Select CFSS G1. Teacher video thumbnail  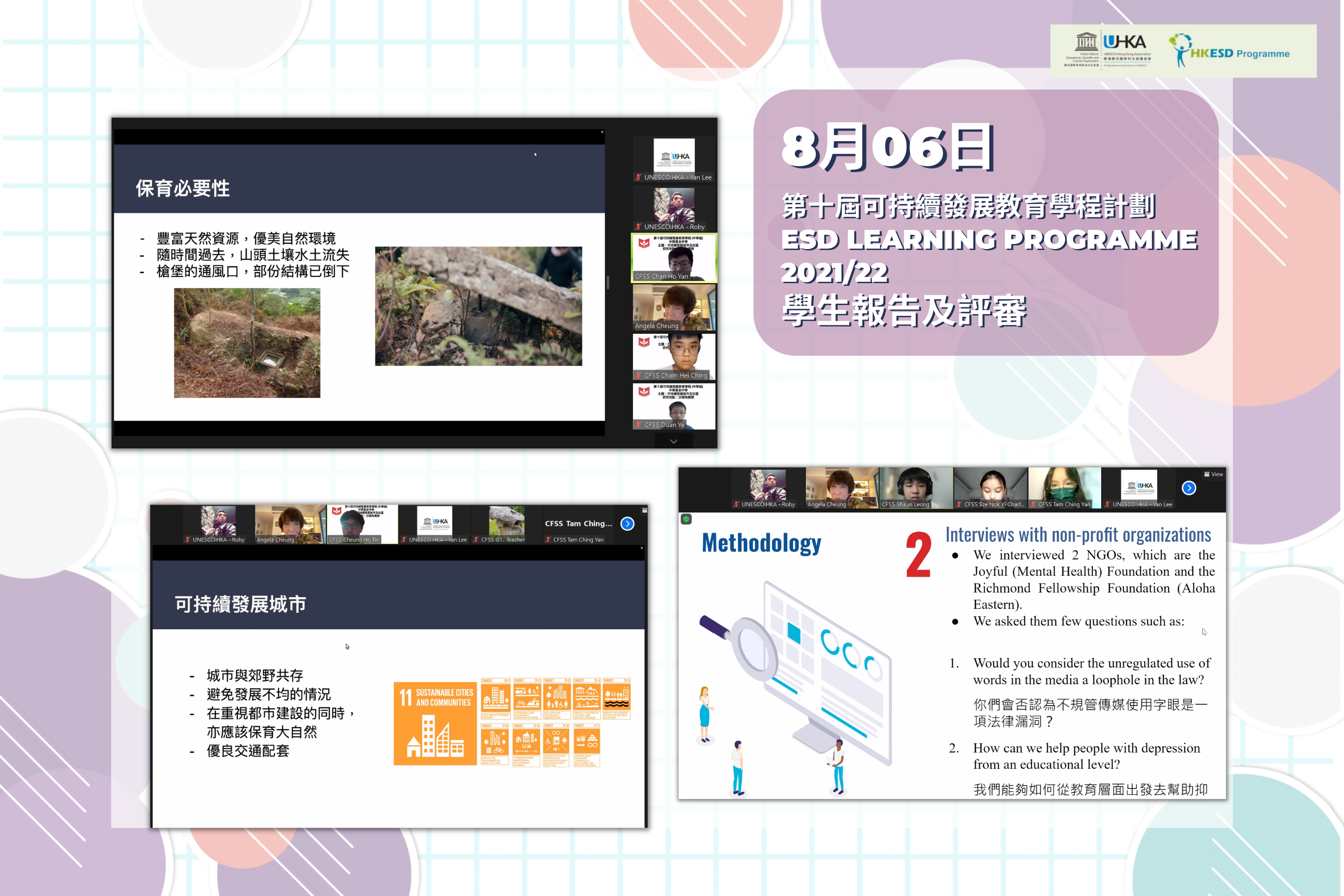coord(506,524)
